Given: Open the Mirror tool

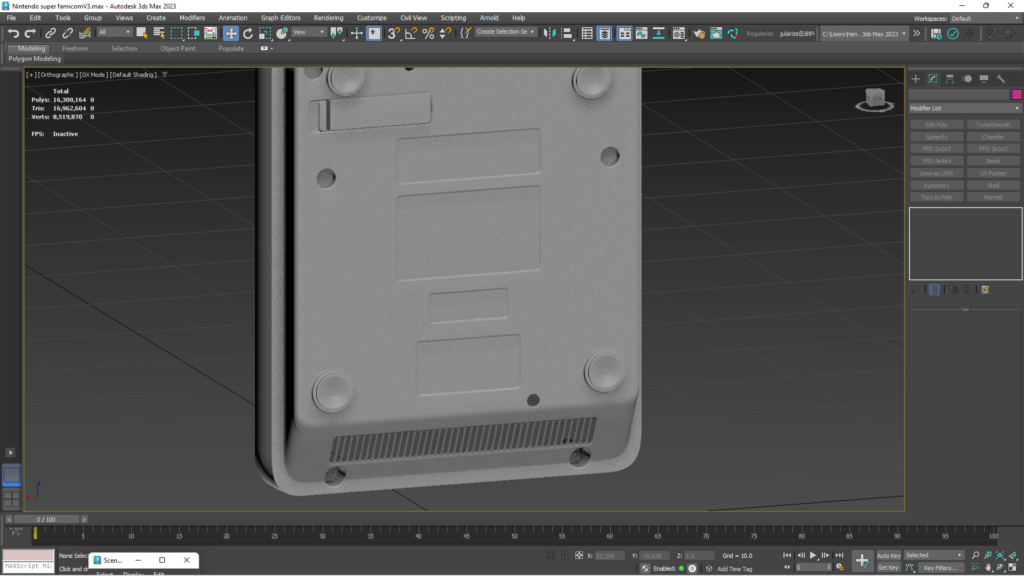Looking at the screenshot, I should tap(551, 33).
